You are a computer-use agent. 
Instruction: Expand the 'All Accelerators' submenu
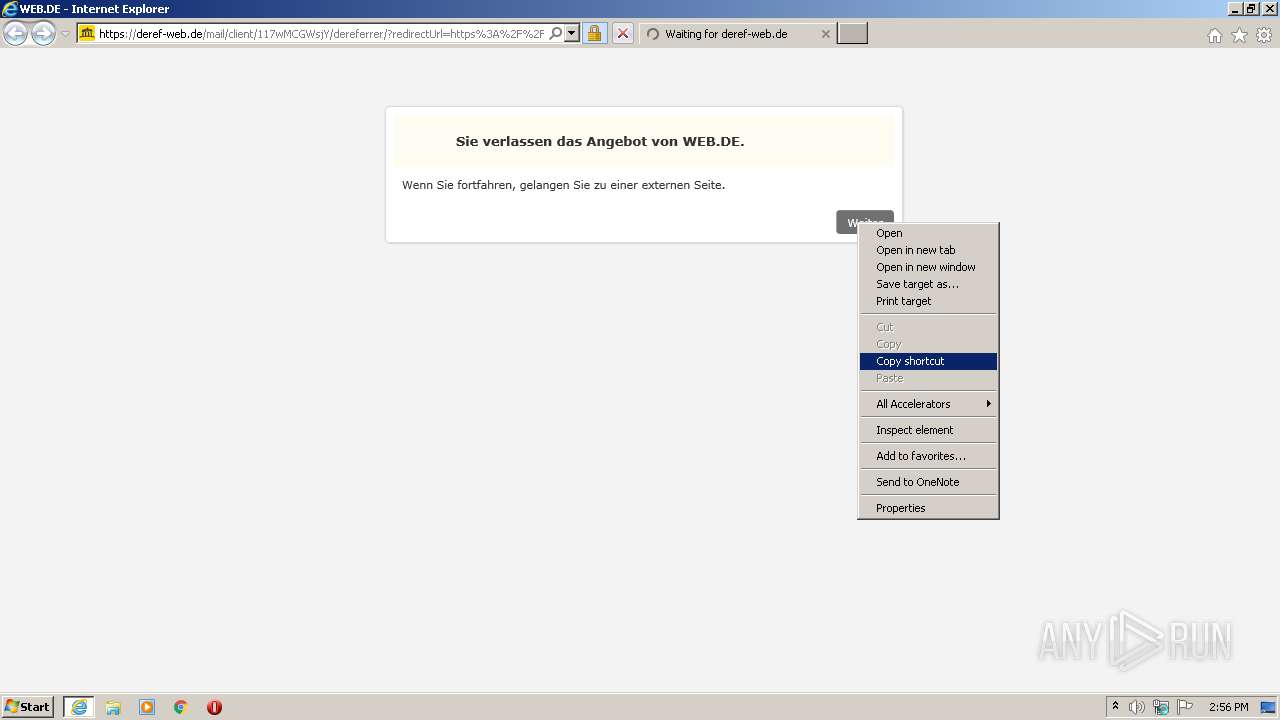928,404
